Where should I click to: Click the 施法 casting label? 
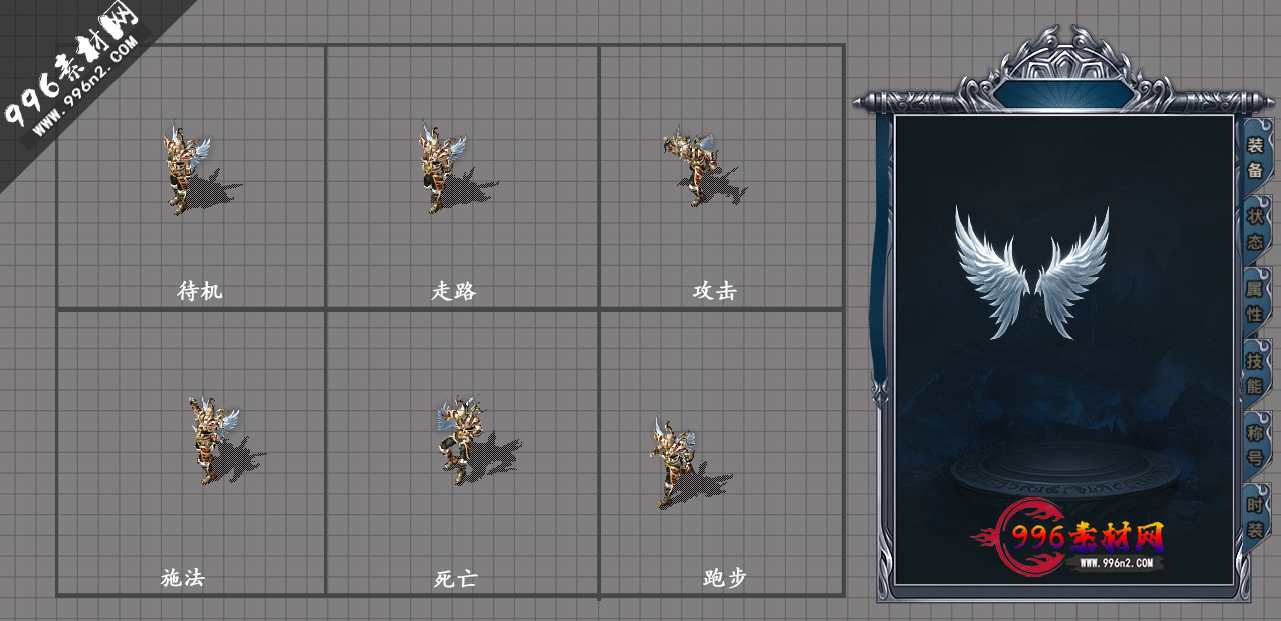pos(183,578)
